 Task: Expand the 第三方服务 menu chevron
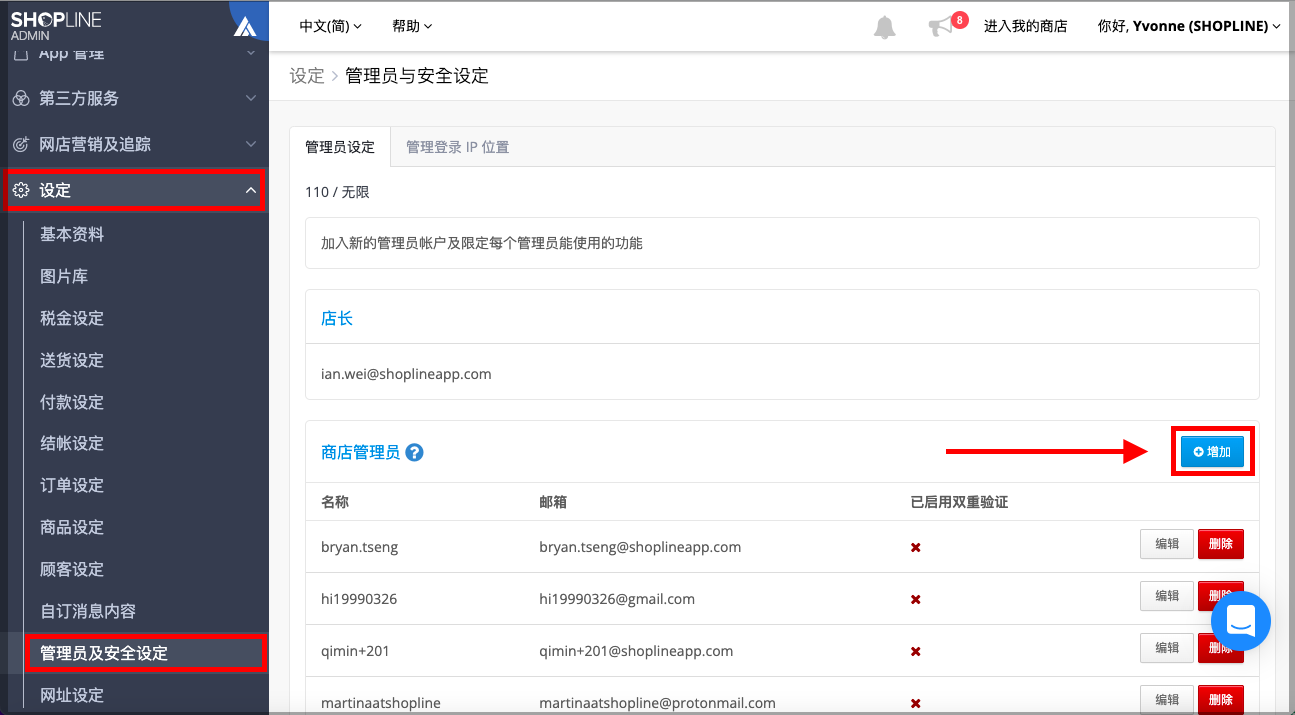(250, 98)
